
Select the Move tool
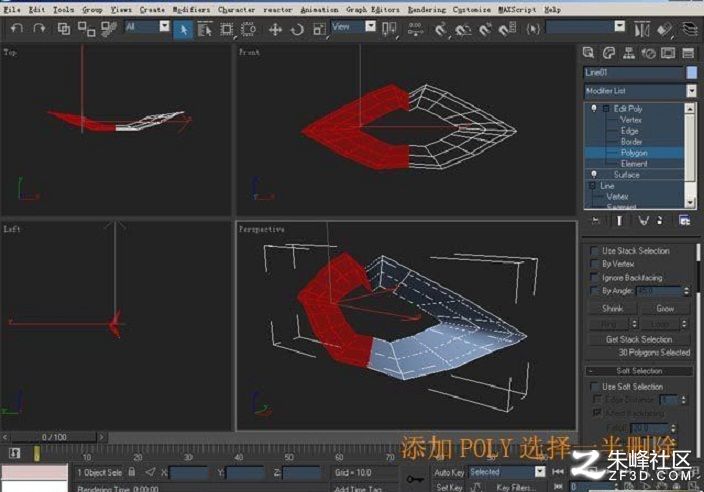pos(275,30)
